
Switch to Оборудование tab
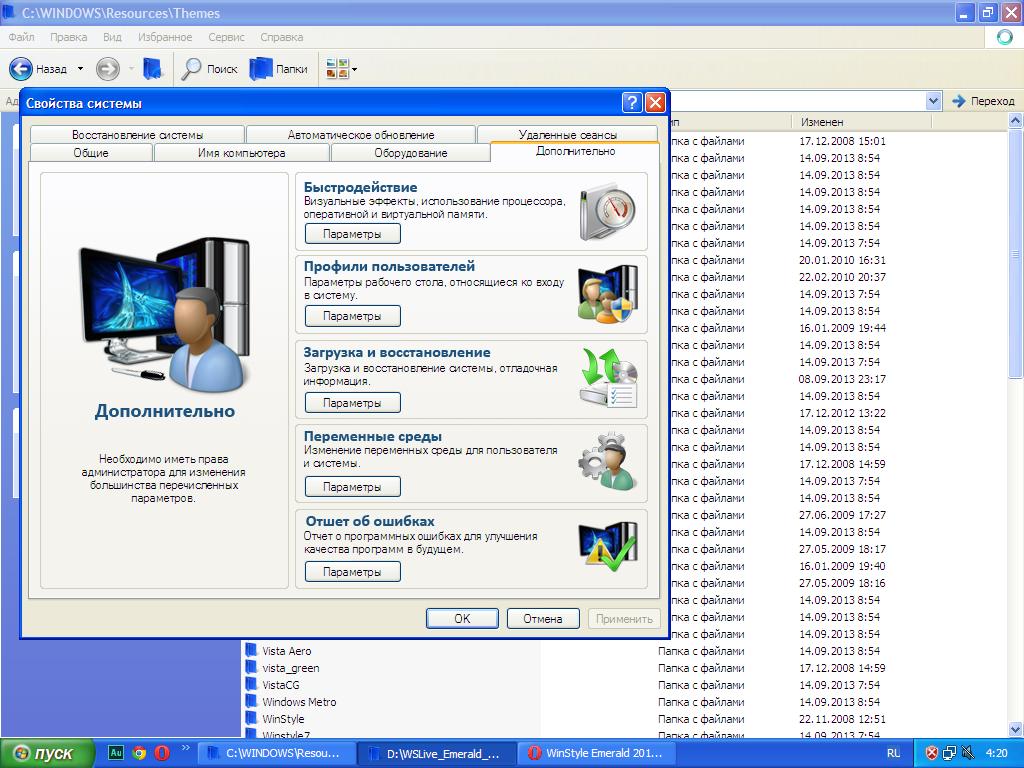pyautogui.click(x=410, y=153)
